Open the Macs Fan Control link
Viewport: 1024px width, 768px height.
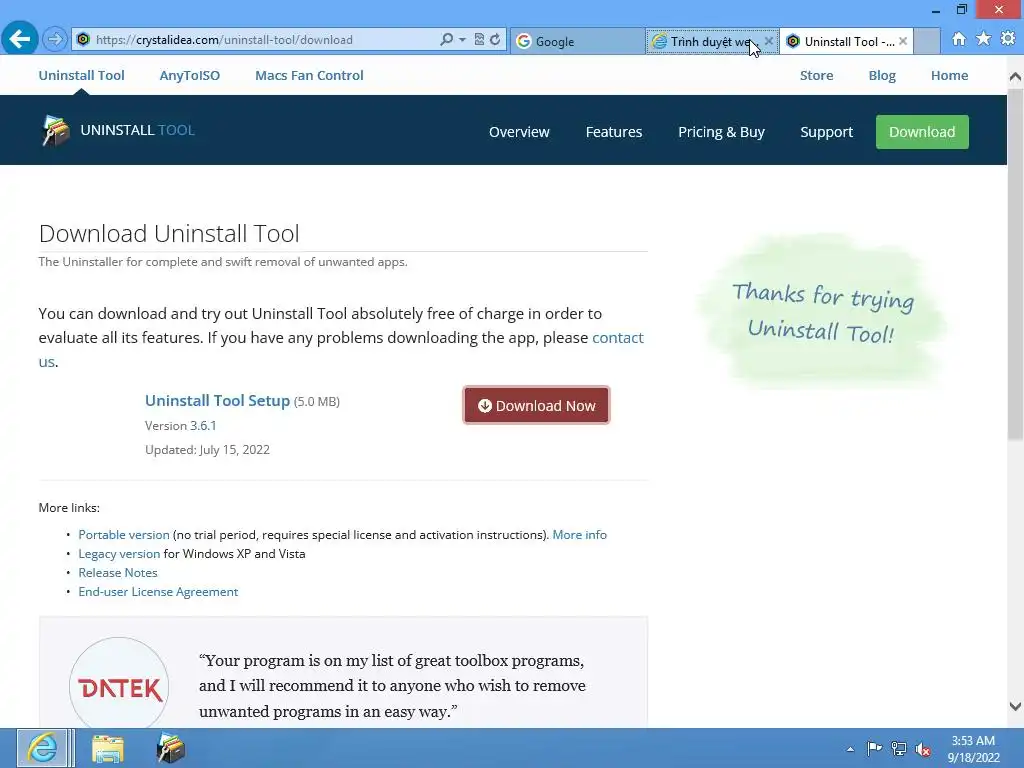coord(309,75)
